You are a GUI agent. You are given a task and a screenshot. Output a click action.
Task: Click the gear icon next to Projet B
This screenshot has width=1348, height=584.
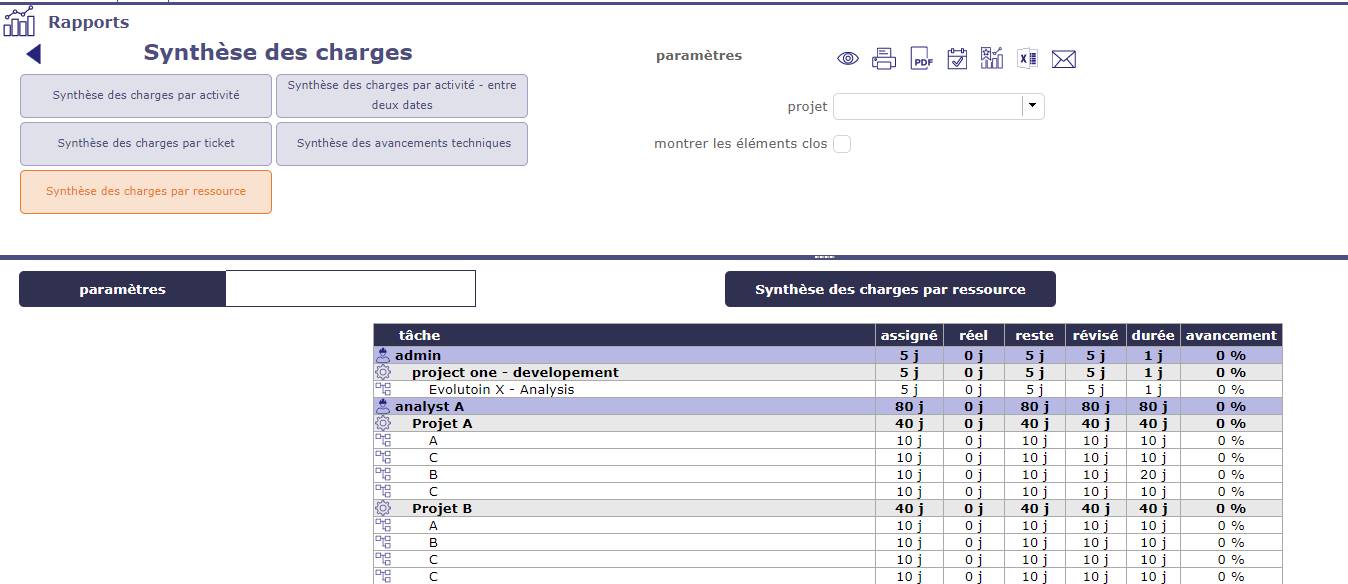(x=382, y=508)
